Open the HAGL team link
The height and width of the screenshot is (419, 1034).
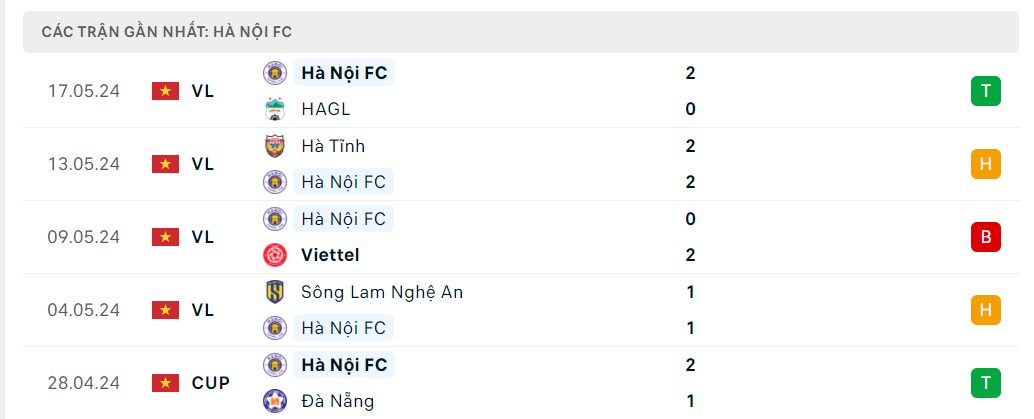(325, 109)
